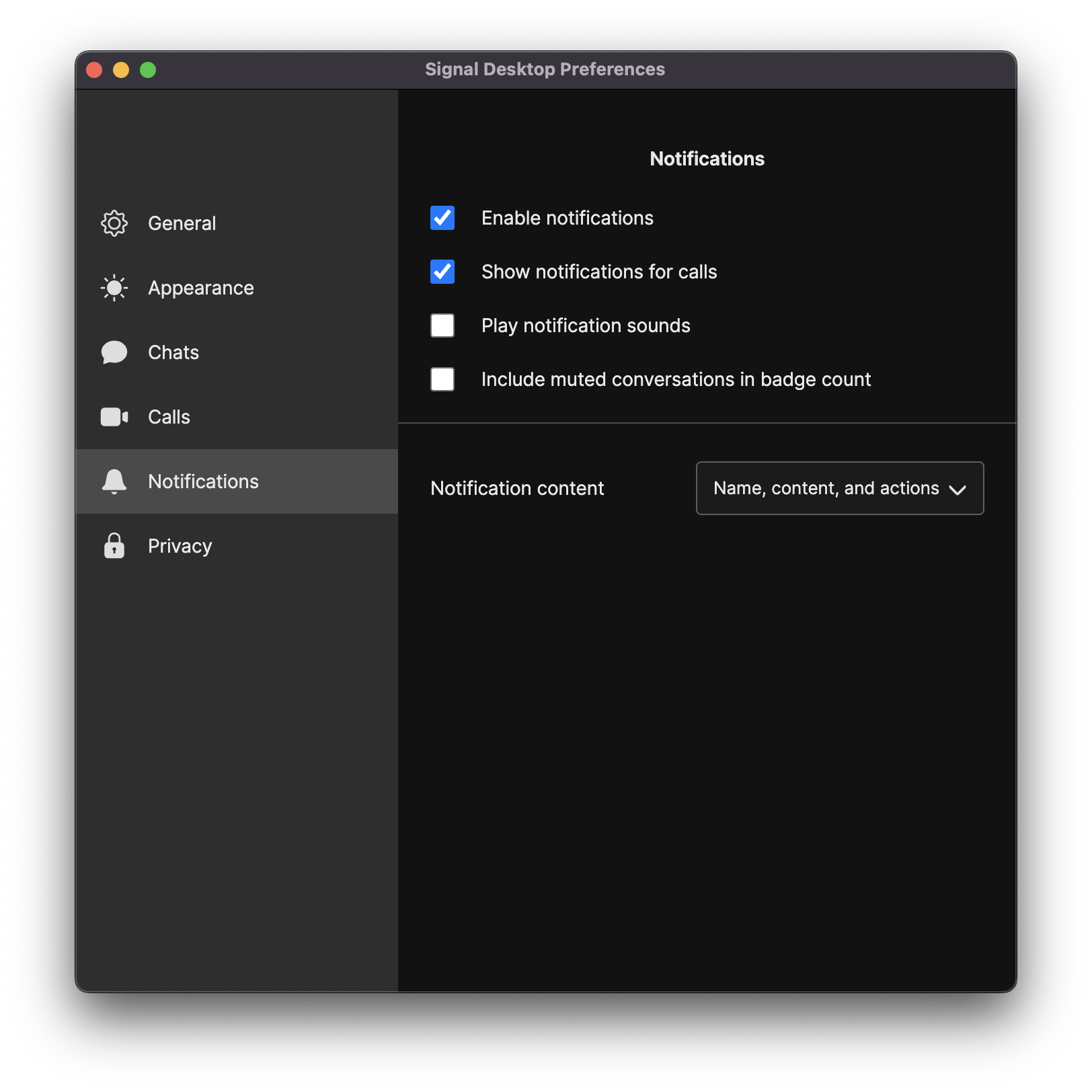
Task: Select the Notifications bell icon
Action: click(x=114, y=481)
